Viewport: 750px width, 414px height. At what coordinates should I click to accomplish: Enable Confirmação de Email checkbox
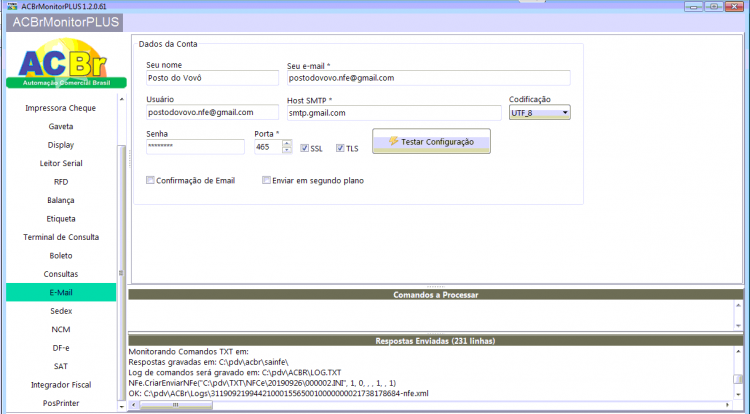point(150,180)
